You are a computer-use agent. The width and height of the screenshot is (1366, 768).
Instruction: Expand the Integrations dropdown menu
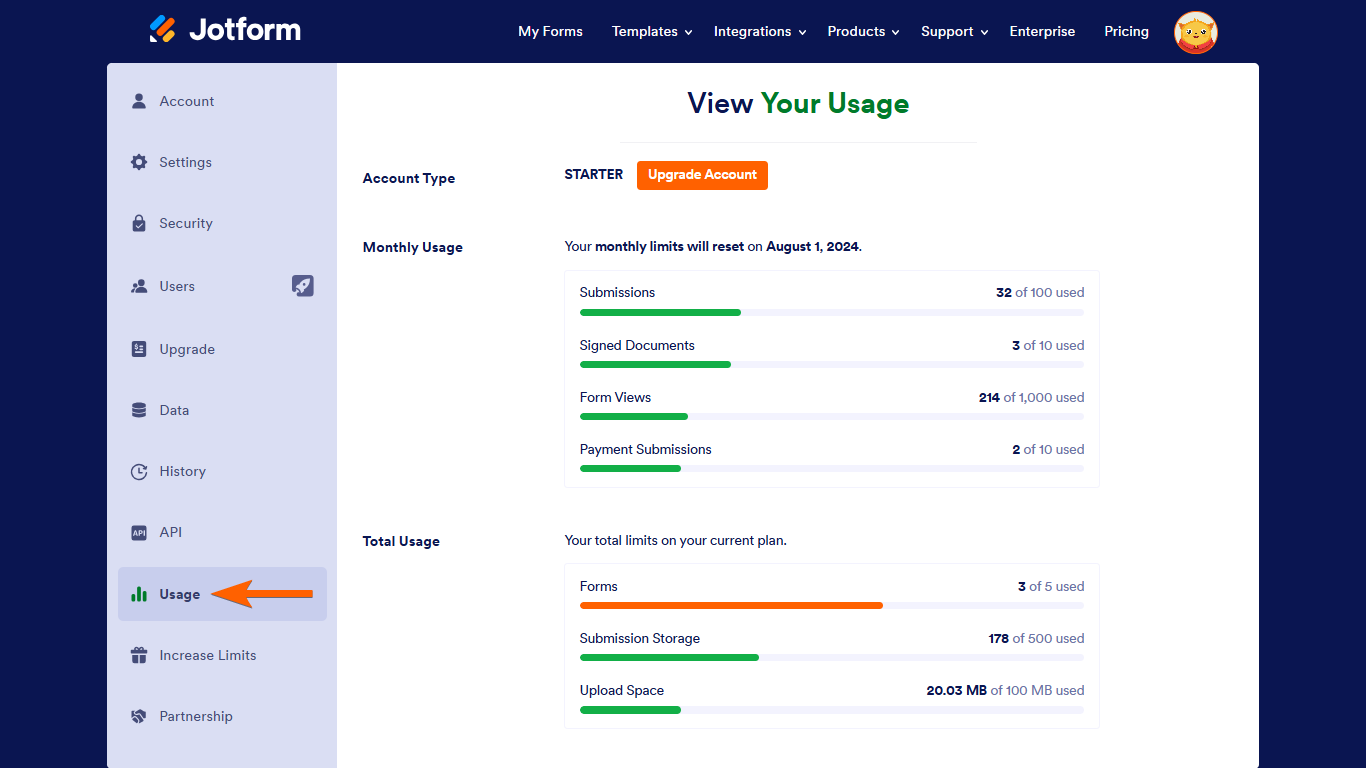click(759, 32)
